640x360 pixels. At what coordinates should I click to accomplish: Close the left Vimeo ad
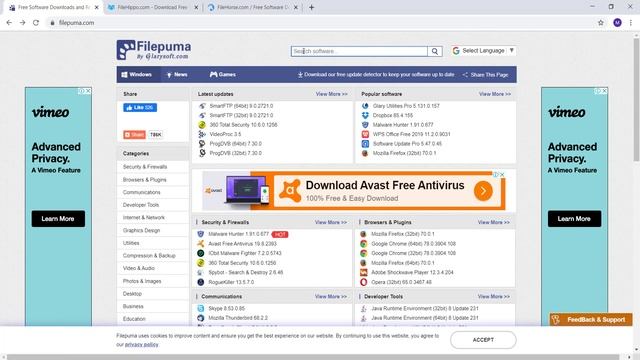pos(88,91)
